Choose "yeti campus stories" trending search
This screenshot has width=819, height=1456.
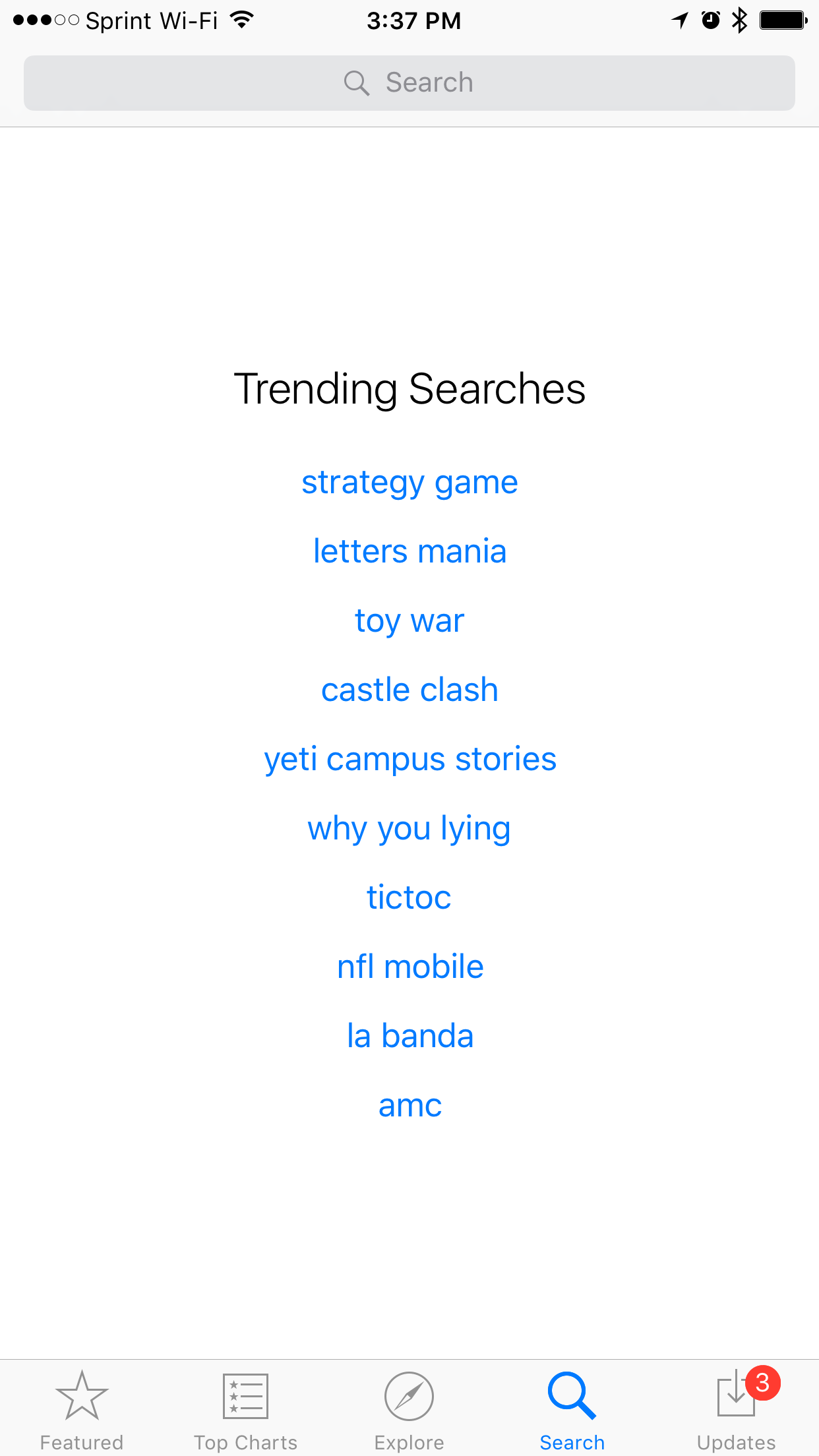tap(409, 759)
